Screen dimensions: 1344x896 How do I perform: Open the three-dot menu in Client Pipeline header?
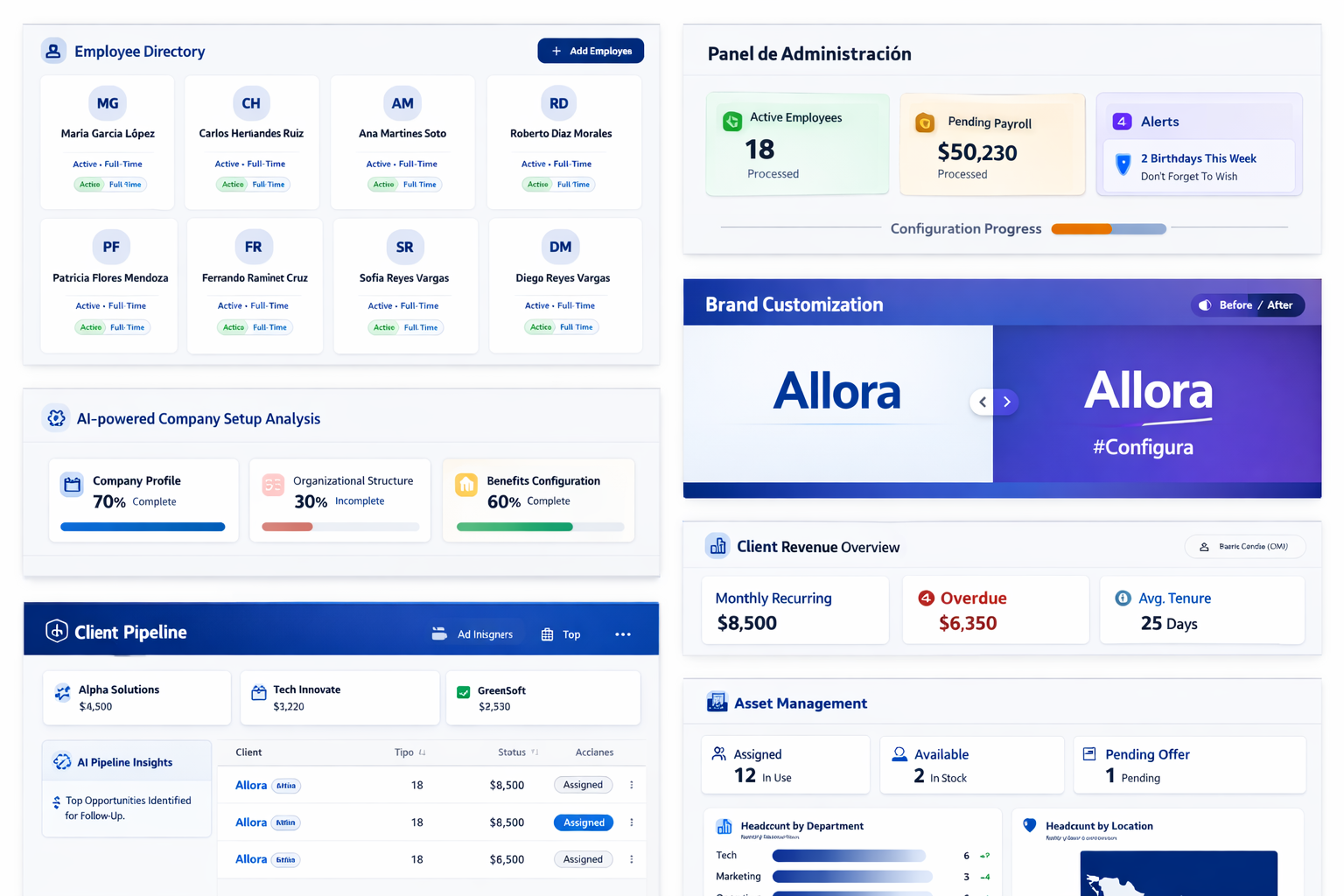tap(622, 633)
